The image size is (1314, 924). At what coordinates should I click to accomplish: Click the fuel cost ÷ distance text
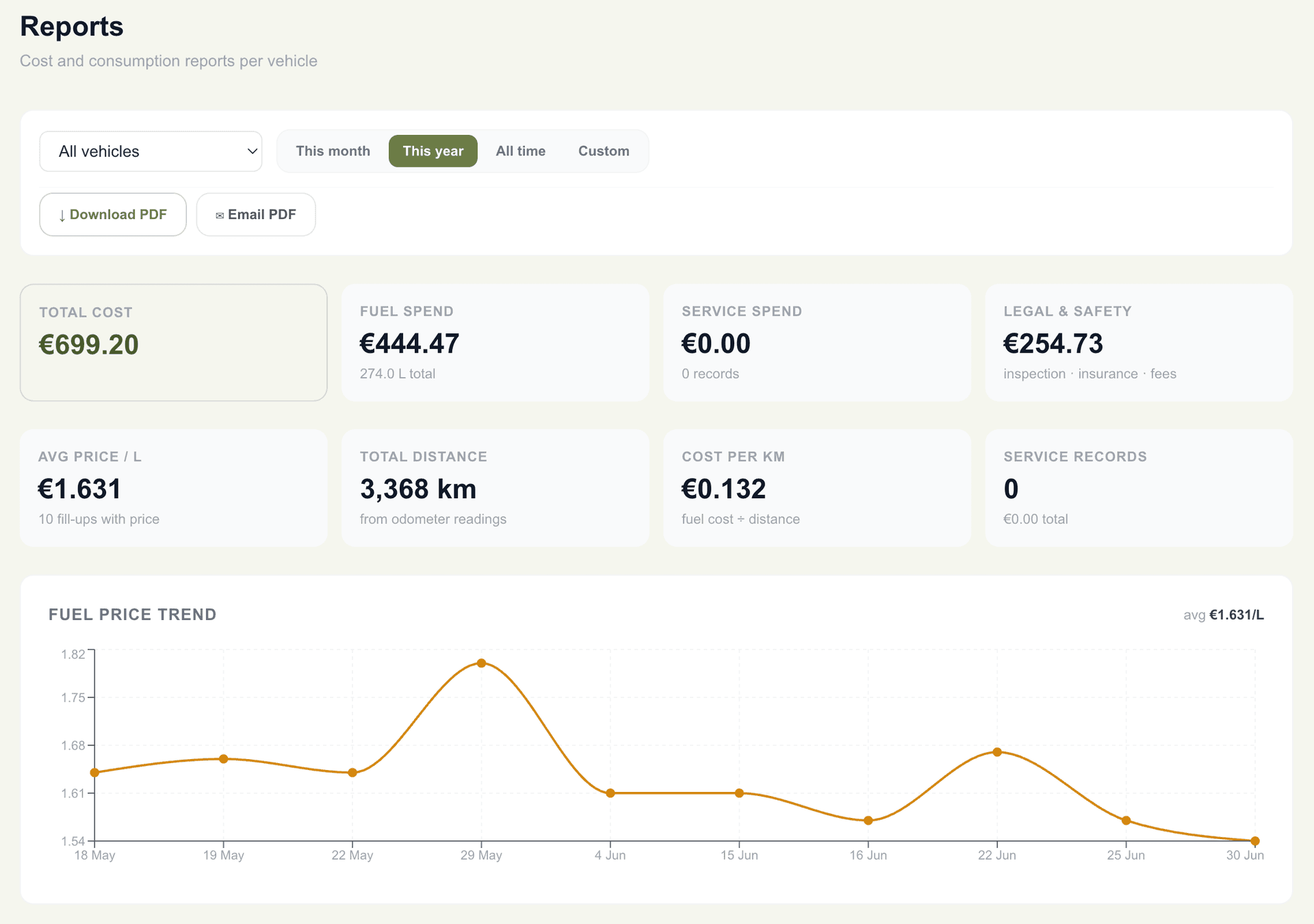point(740,519)
